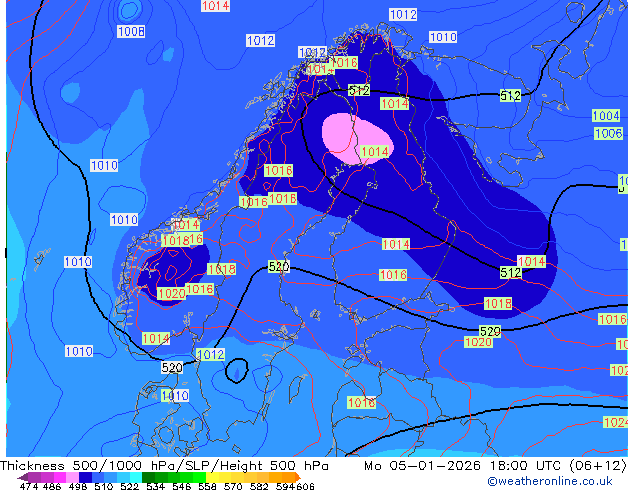The image size is (634, 490).
Task: Pick the orange arrow at legend's right end
Action: pyautogui.click(x=298, y=477)
